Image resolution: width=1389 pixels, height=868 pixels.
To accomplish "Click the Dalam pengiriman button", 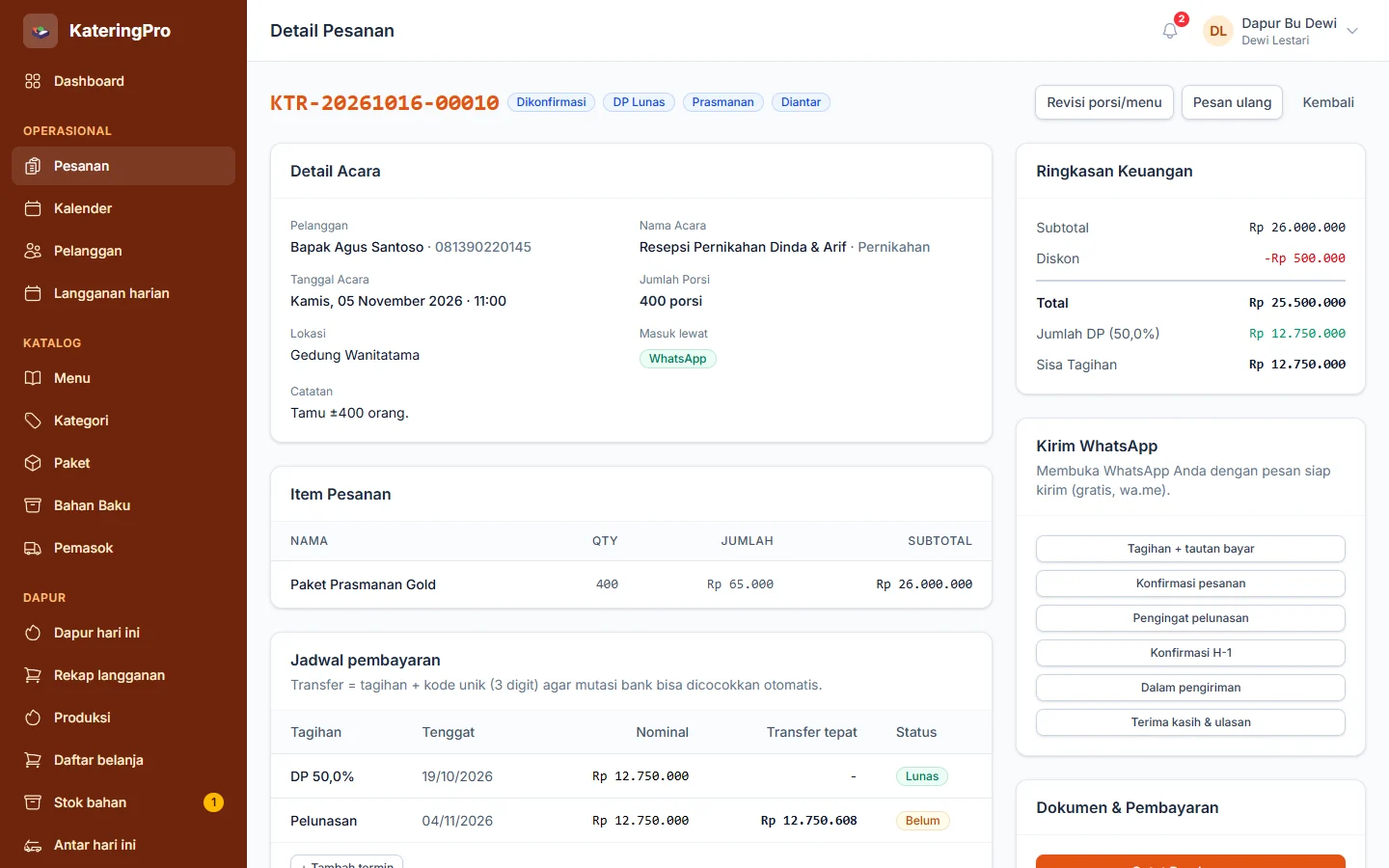I will point(1190,688).
